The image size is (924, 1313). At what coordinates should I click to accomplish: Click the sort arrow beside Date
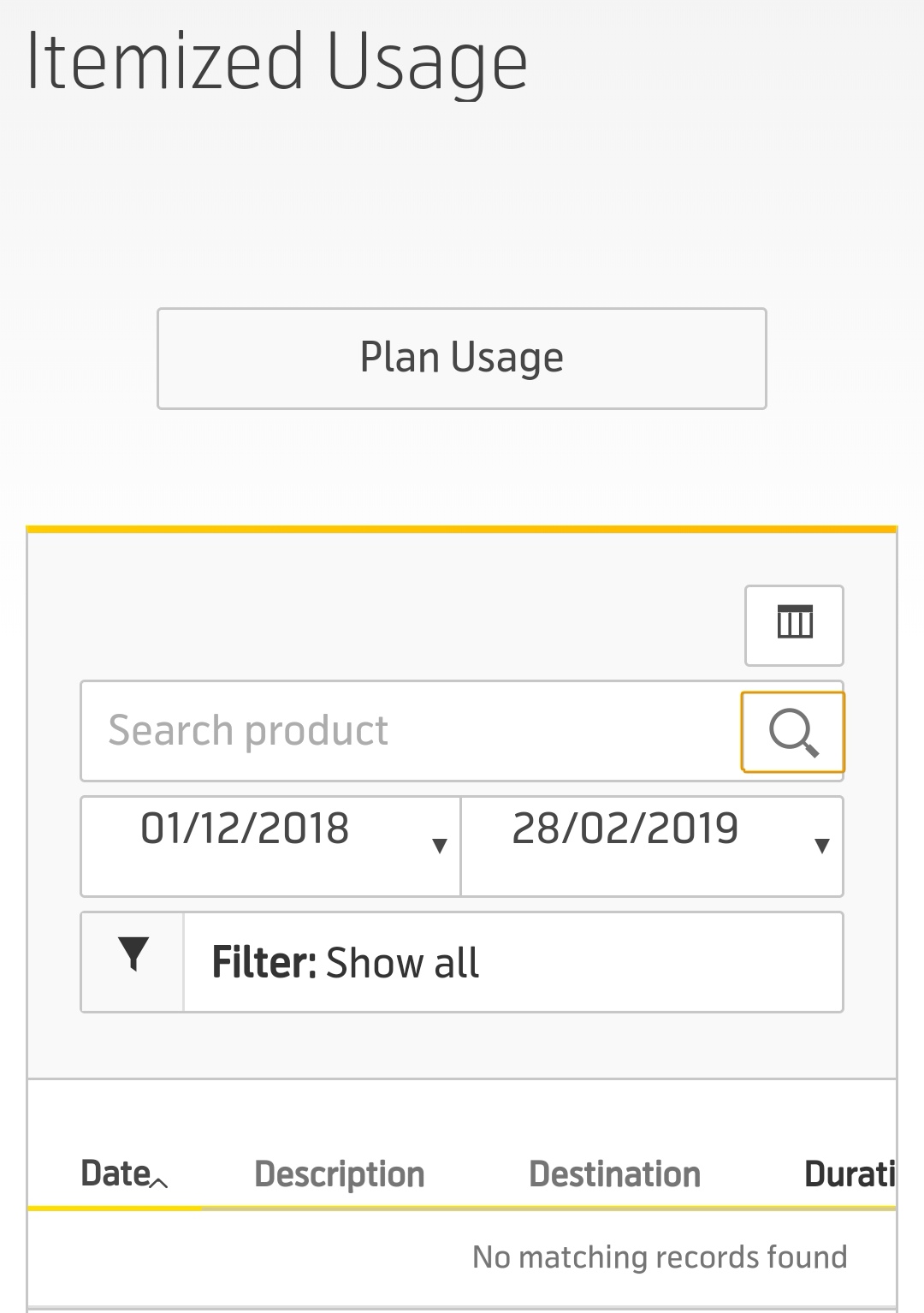159,1183
